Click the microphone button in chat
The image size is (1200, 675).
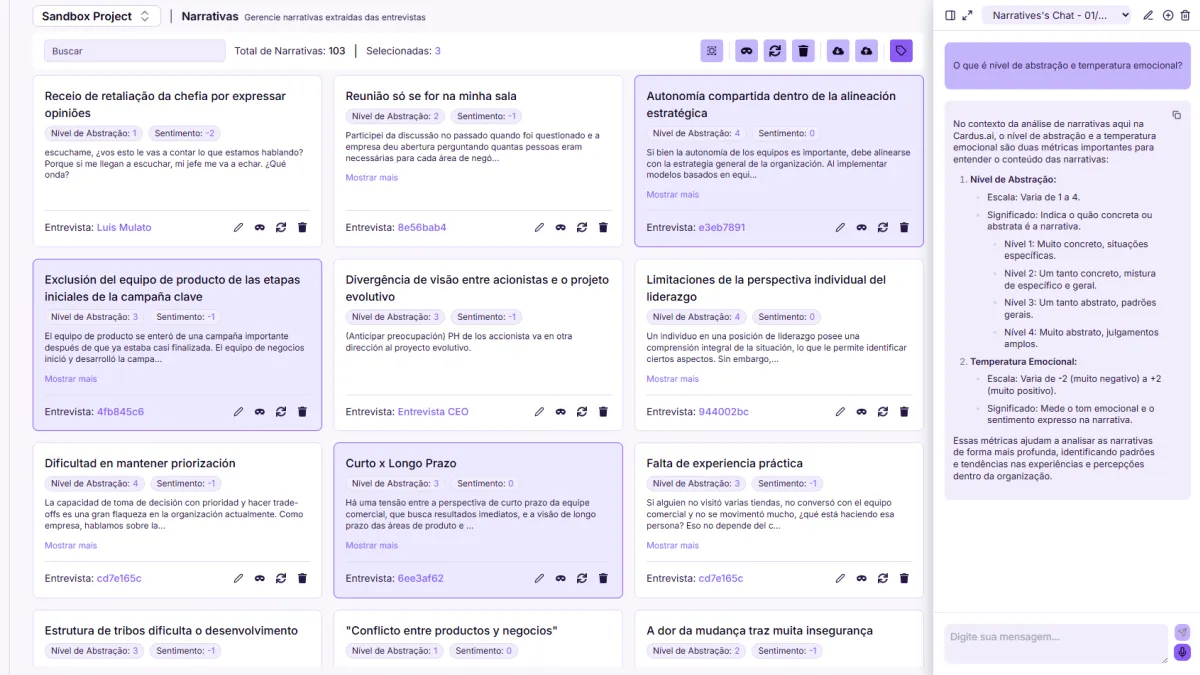1182,652
